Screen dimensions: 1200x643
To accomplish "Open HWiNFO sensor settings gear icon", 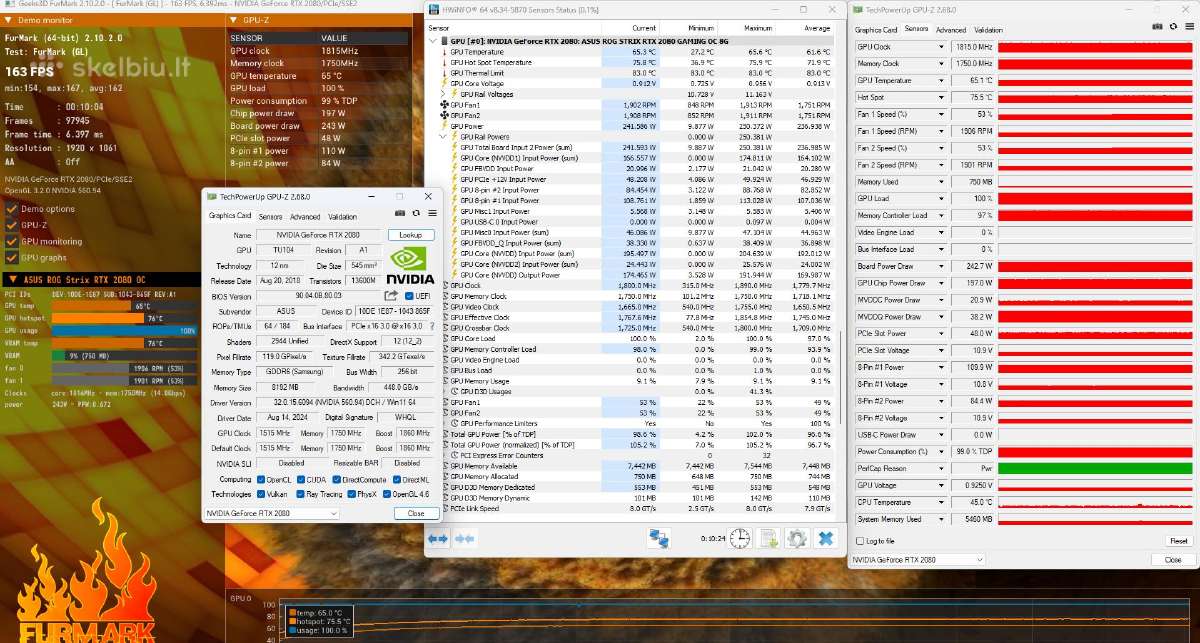I will [796, 538].
